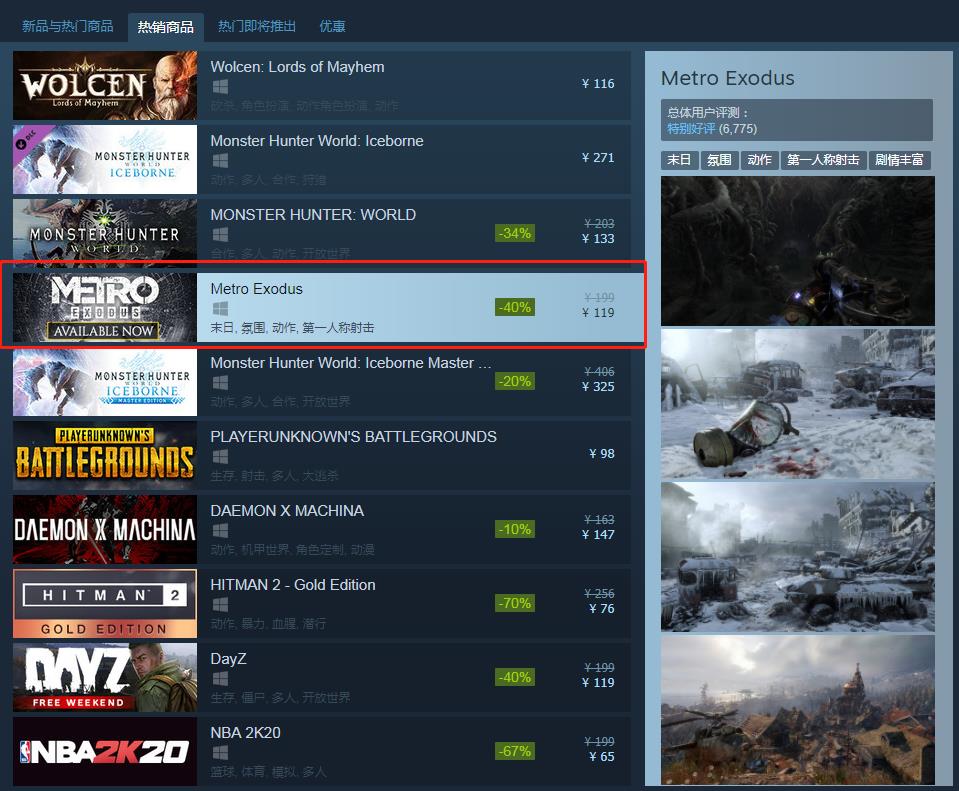Open Iceborne Master Edition capsule image

click(105, 382)
